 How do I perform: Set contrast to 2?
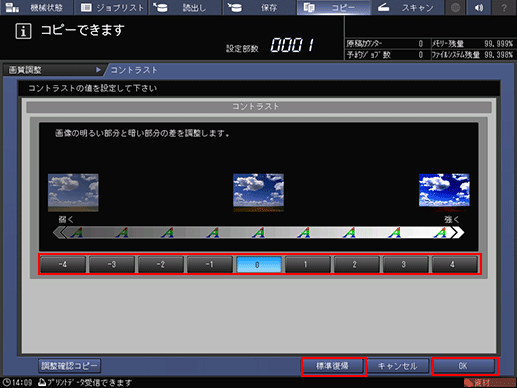[356, 265]
